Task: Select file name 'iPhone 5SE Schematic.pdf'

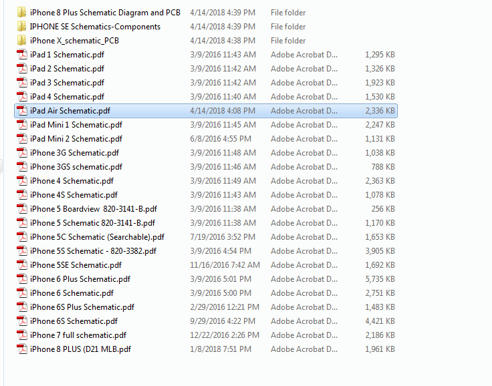Action: coord(76,265)
